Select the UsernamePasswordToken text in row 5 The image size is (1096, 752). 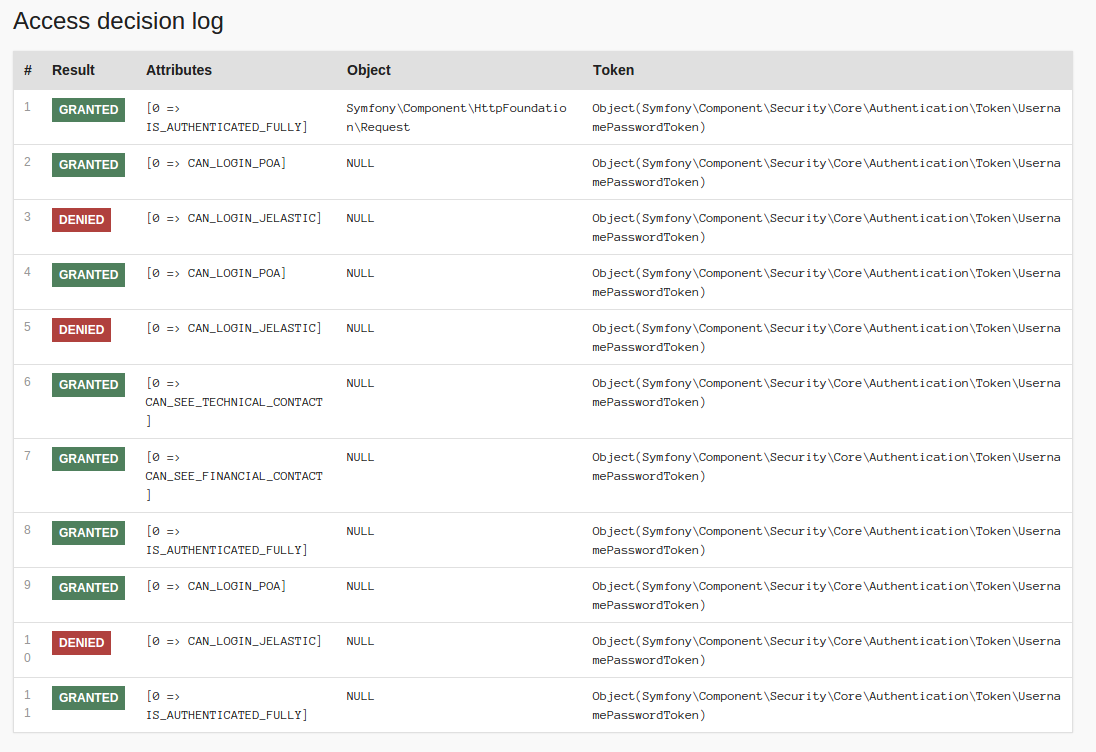point(826,338)
